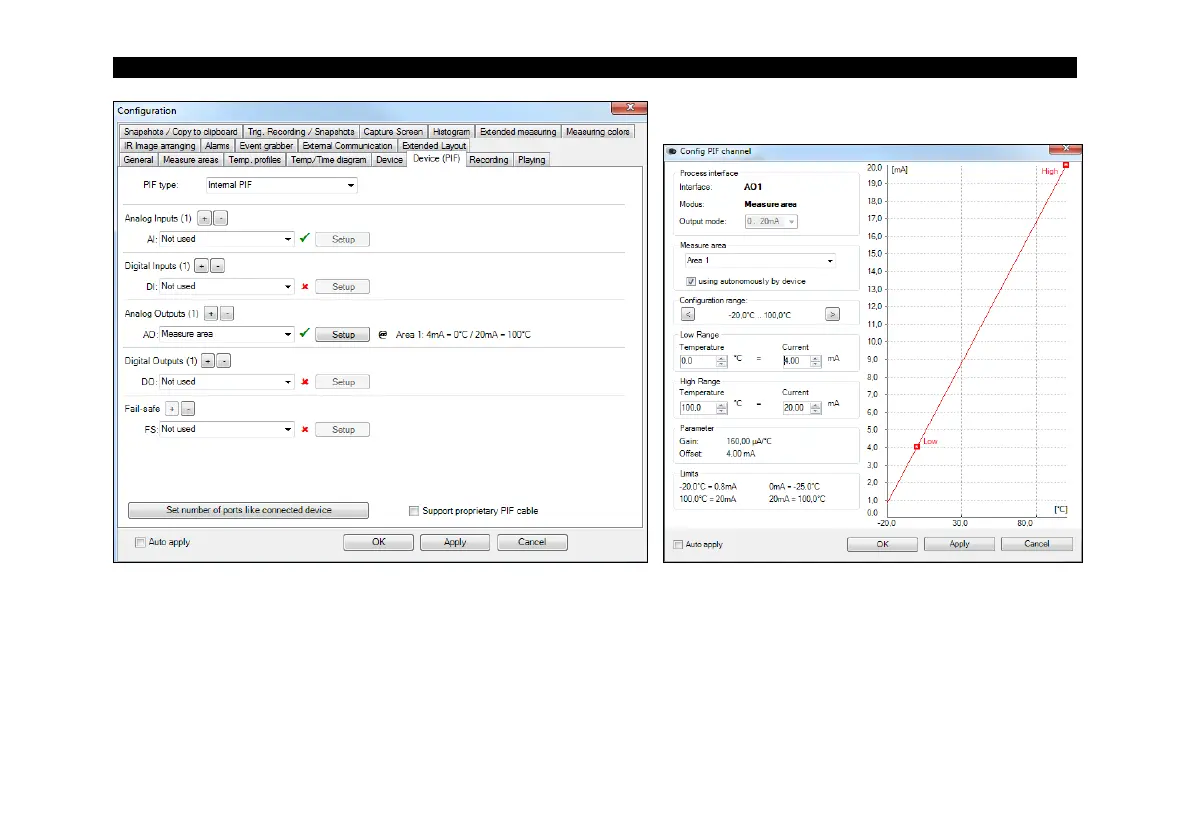Viewport: 1191px width, 839px height.
Task: Click OK in Configuration dialog
Action: click(378, 542)
